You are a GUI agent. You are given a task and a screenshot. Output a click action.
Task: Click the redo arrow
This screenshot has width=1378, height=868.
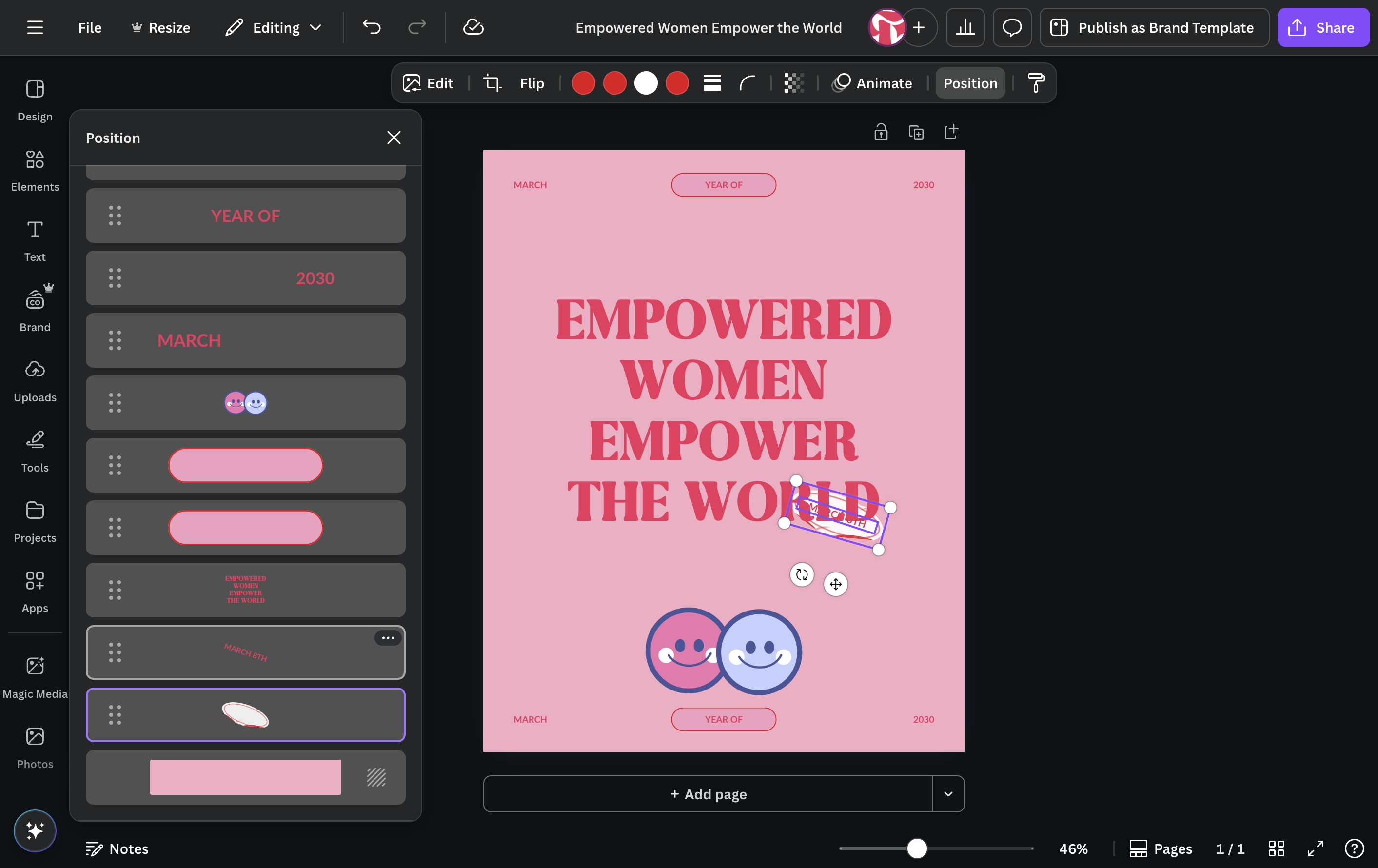416,27
